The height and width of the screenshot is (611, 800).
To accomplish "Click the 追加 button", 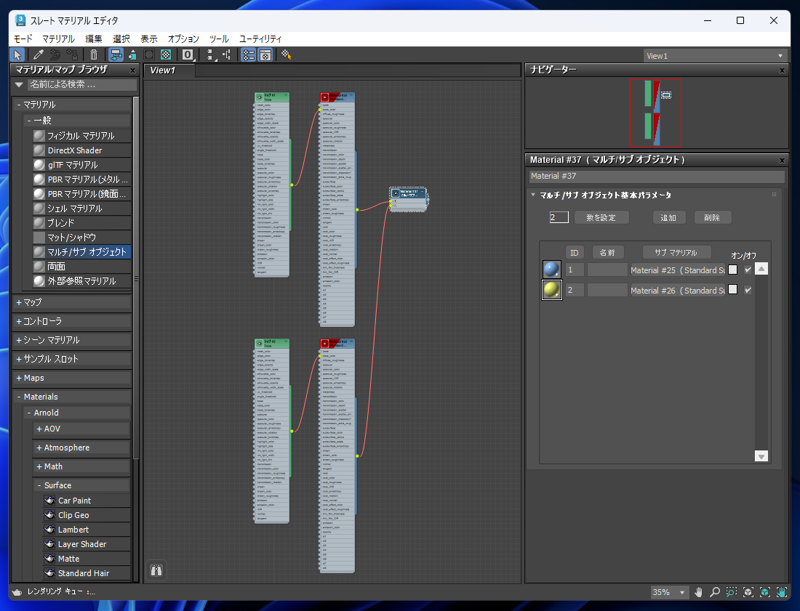I will (668, 218).
